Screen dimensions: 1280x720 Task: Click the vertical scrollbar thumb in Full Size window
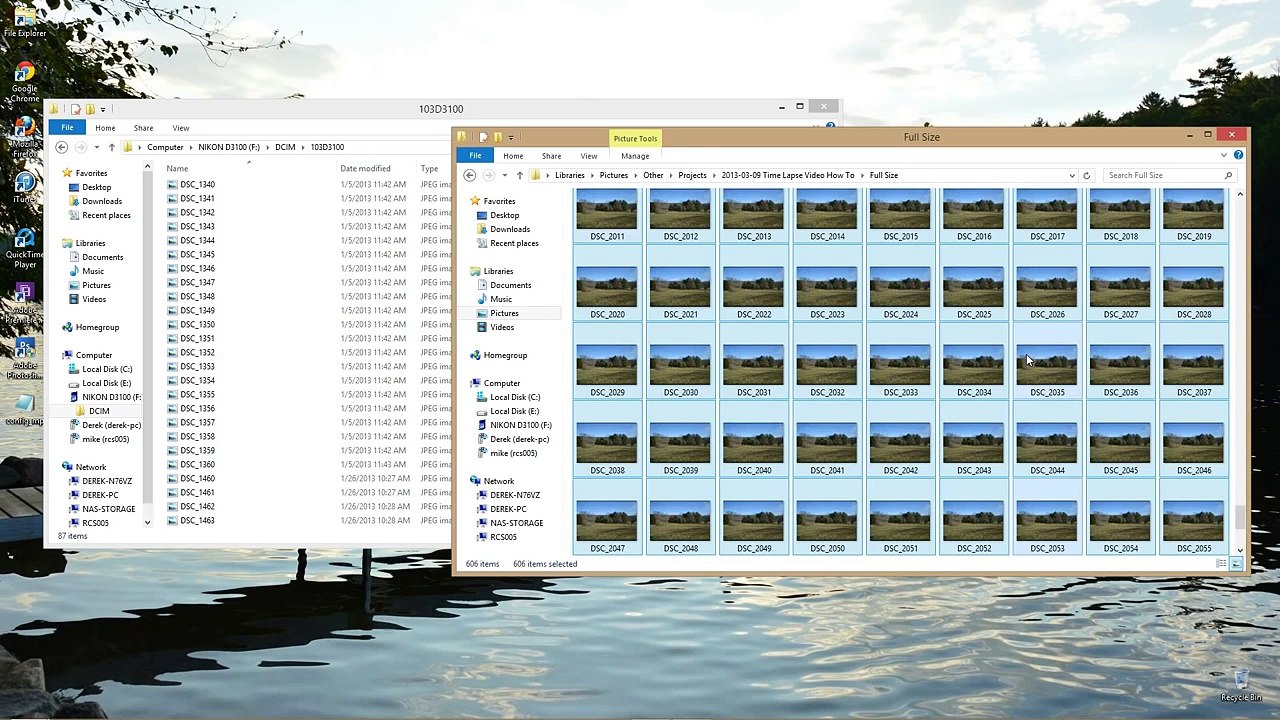tap(1240, 517)
